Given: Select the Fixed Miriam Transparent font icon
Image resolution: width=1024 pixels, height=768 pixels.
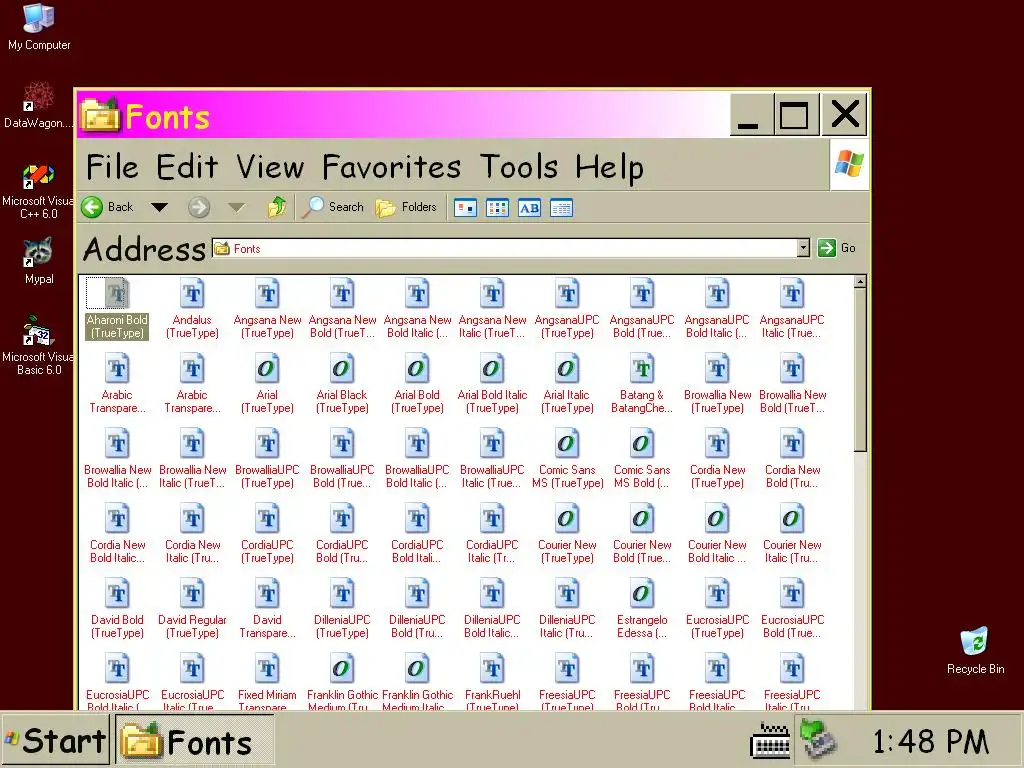Looking at the screenshot, I should tap(267, 669).
